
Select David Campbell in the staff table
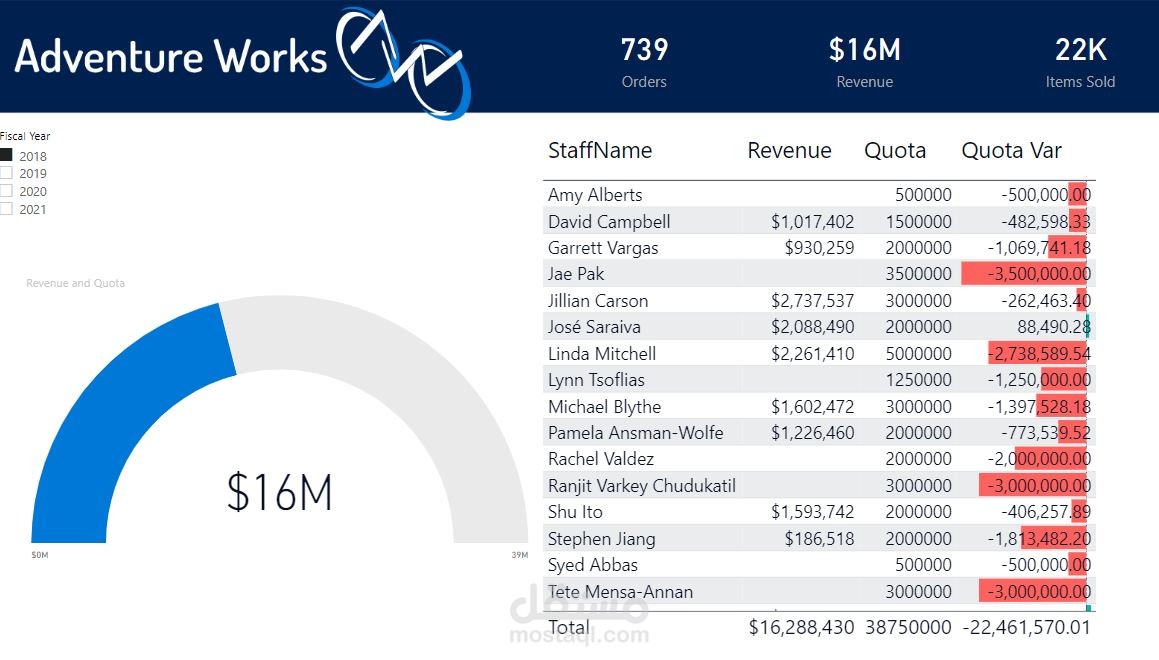609,221
